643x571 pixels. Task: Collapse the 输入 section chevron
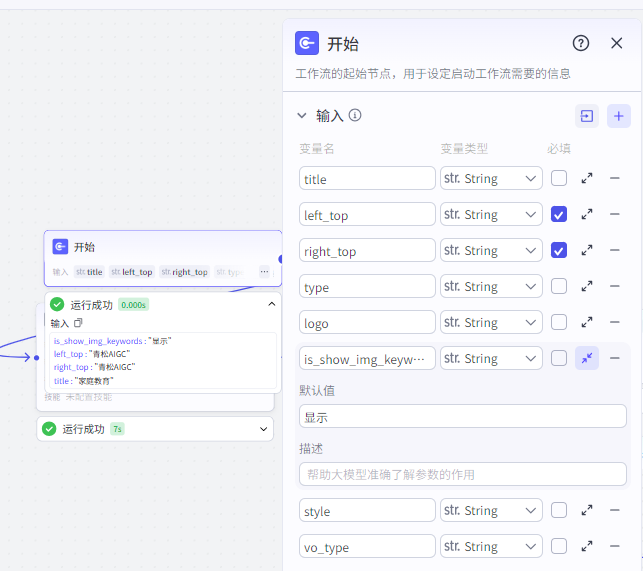(x=302, y=116)
